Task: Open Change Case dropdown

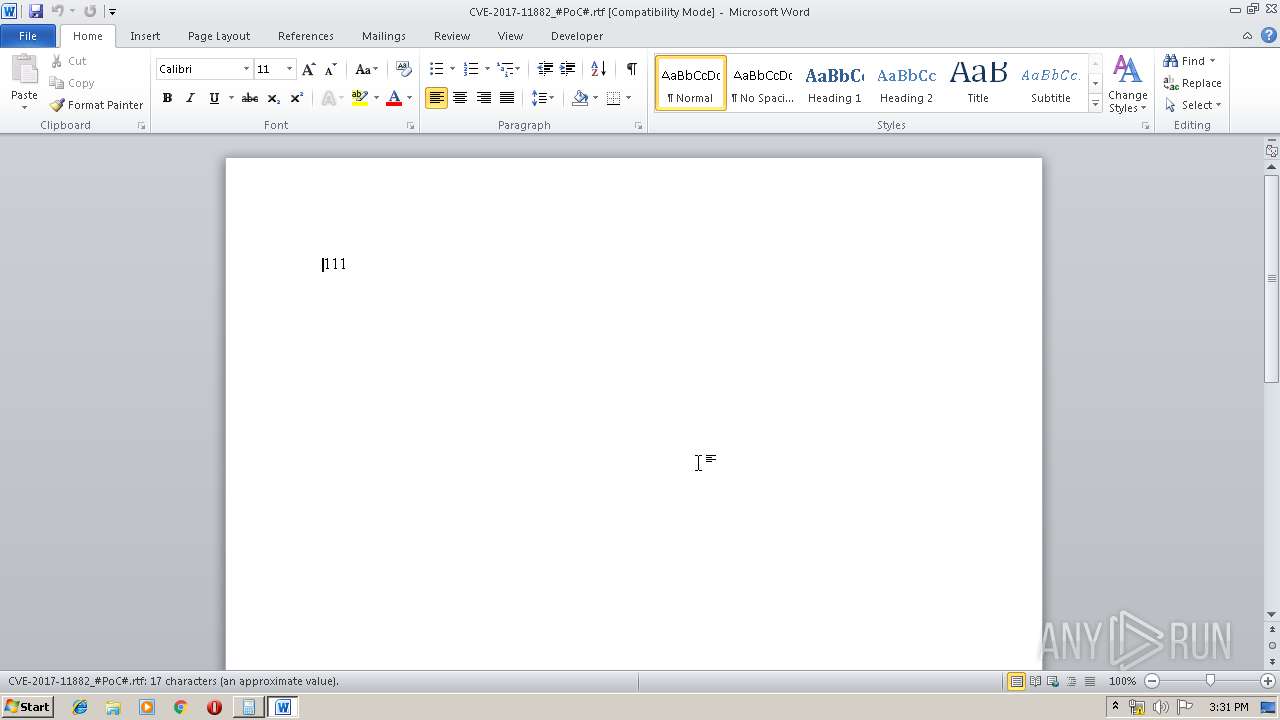Action: [367, 69]
